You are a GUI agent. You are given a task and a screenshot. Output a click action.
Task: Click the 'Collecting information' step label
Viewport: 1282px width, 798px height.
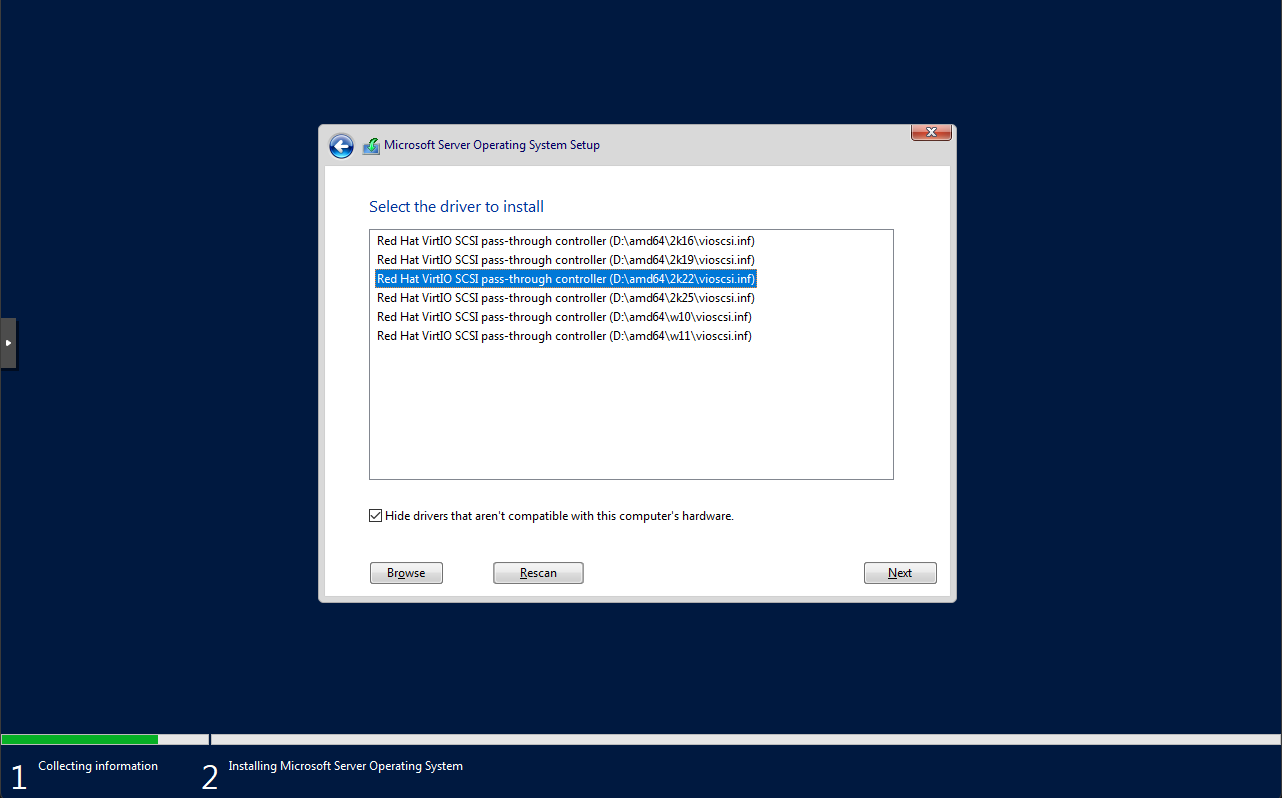[98, 766]
